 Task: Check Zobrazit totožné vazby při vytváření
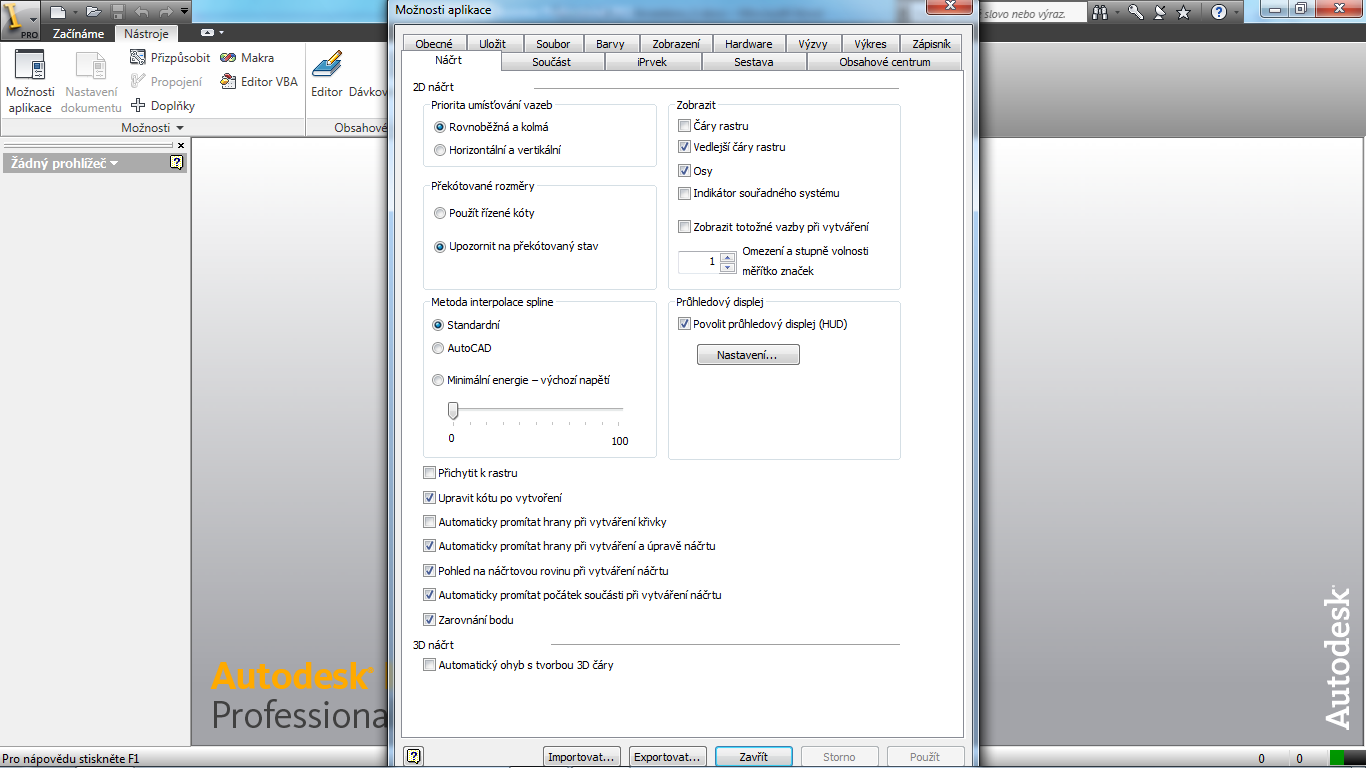(684, 227)
